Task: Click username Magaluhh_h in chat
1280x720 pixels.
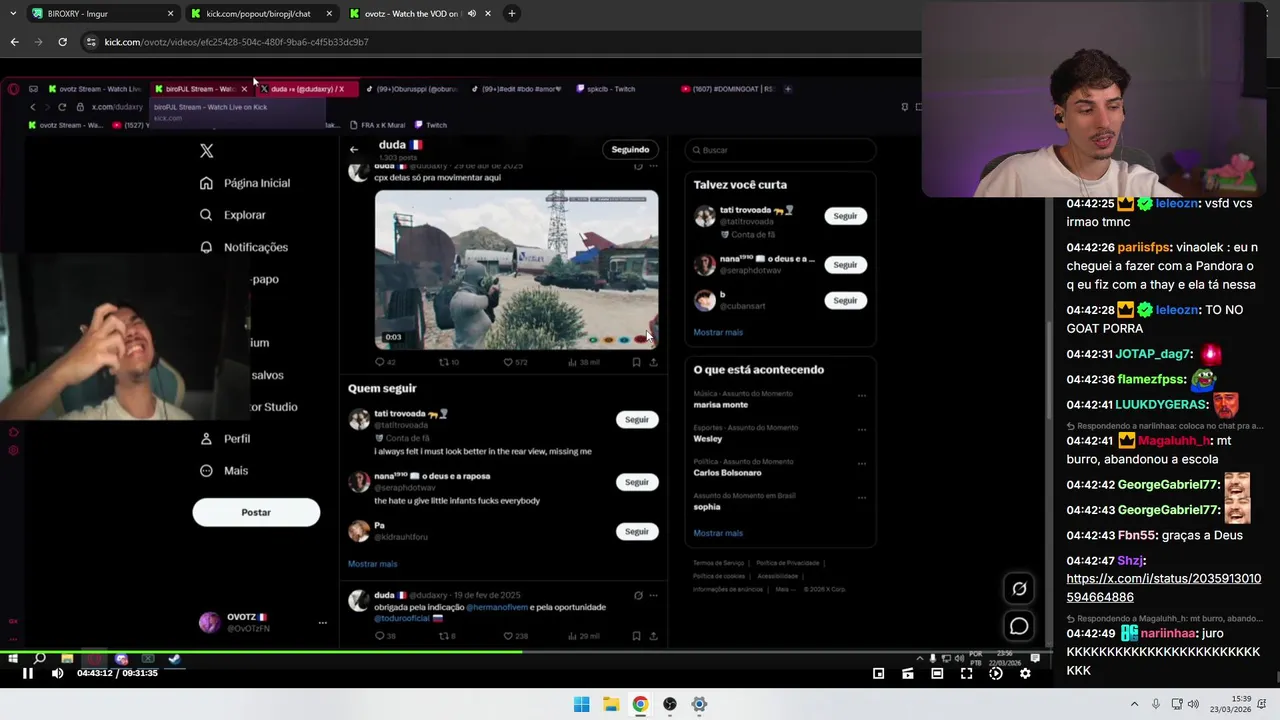Action: coord(1175,440)
